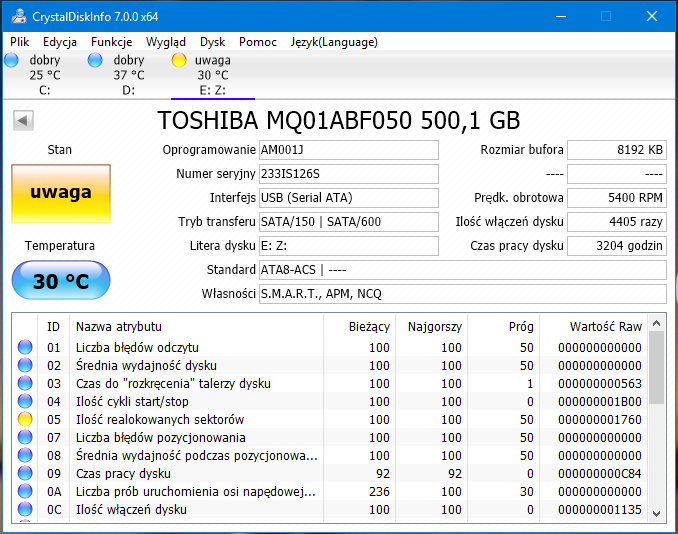Click the CrystalDiskInfo app icon in title bar
Image resolution: width=678 pixels, height=534 pixels.
pyautogui.click(x=19, y=16)
